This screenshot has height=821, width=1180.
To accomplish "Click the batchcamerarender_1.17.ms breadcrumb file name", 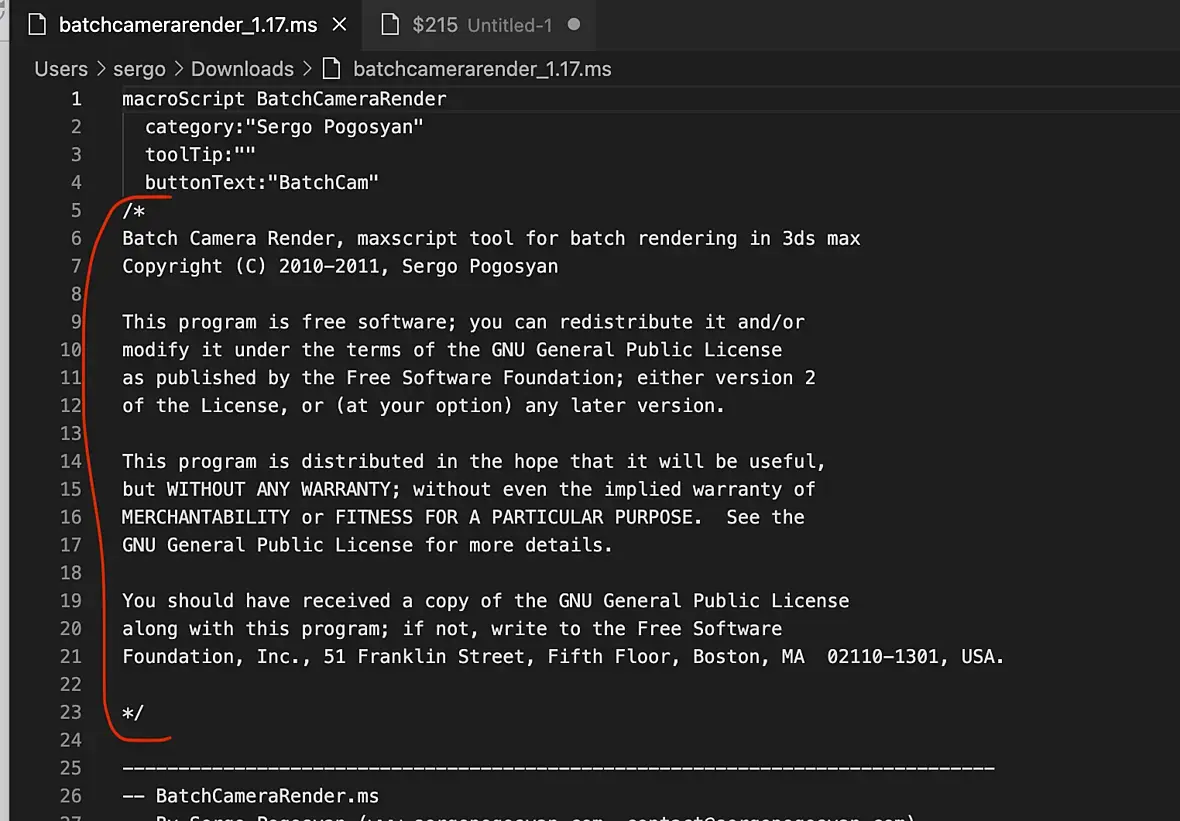I will 482,69.
